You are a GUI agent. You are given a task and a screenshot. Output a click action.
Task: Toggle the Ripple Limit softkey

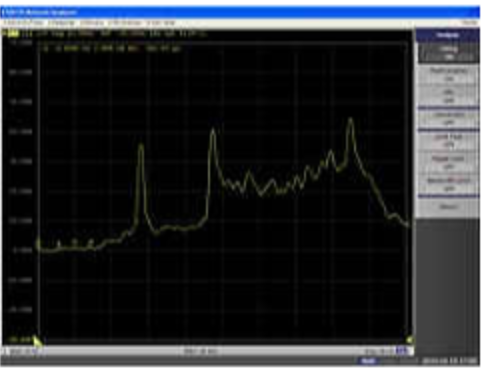[x=447, y=162]
